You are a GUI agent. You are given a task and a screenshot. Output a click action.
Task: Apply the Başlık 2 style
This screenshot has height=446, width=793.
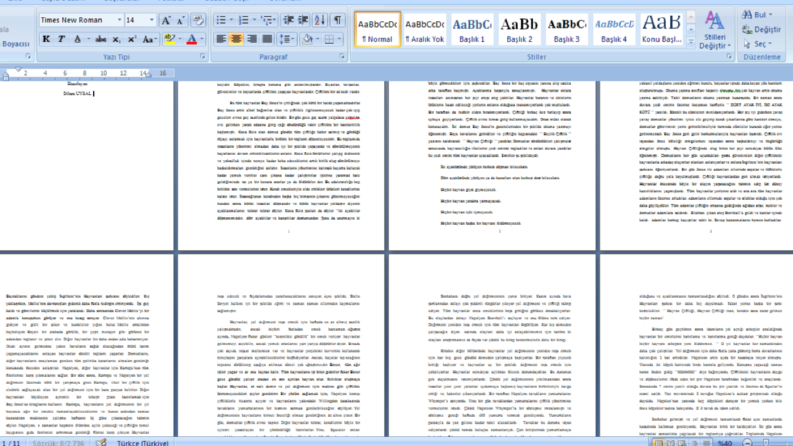(519, 30)
